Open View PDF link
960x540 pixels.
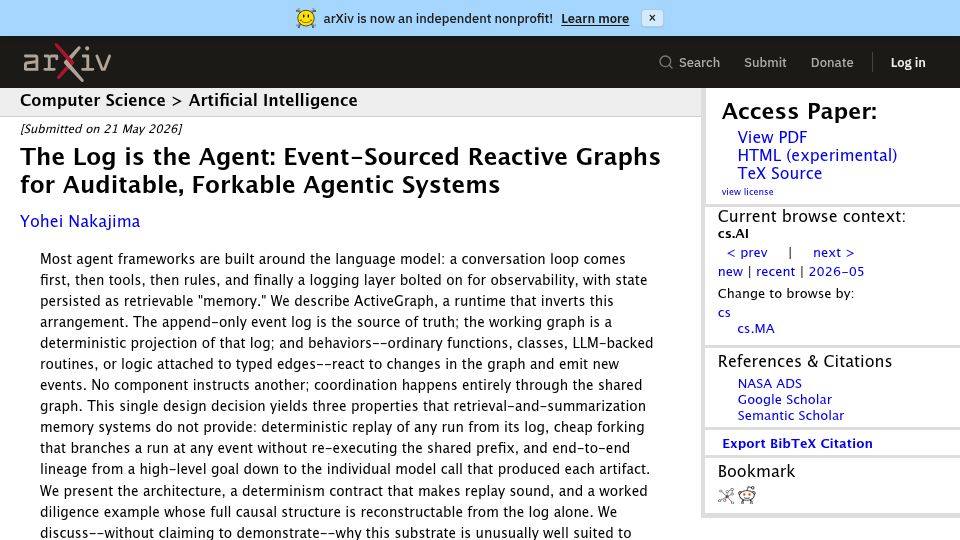click(x=772, y=137)
